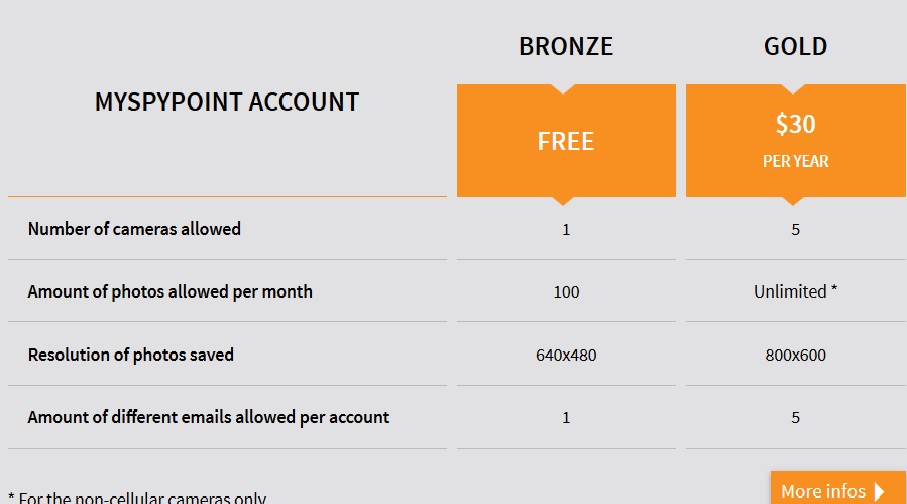
Task: Click the Bronze cameras allowed value 1
Action: tap(566, 230)
